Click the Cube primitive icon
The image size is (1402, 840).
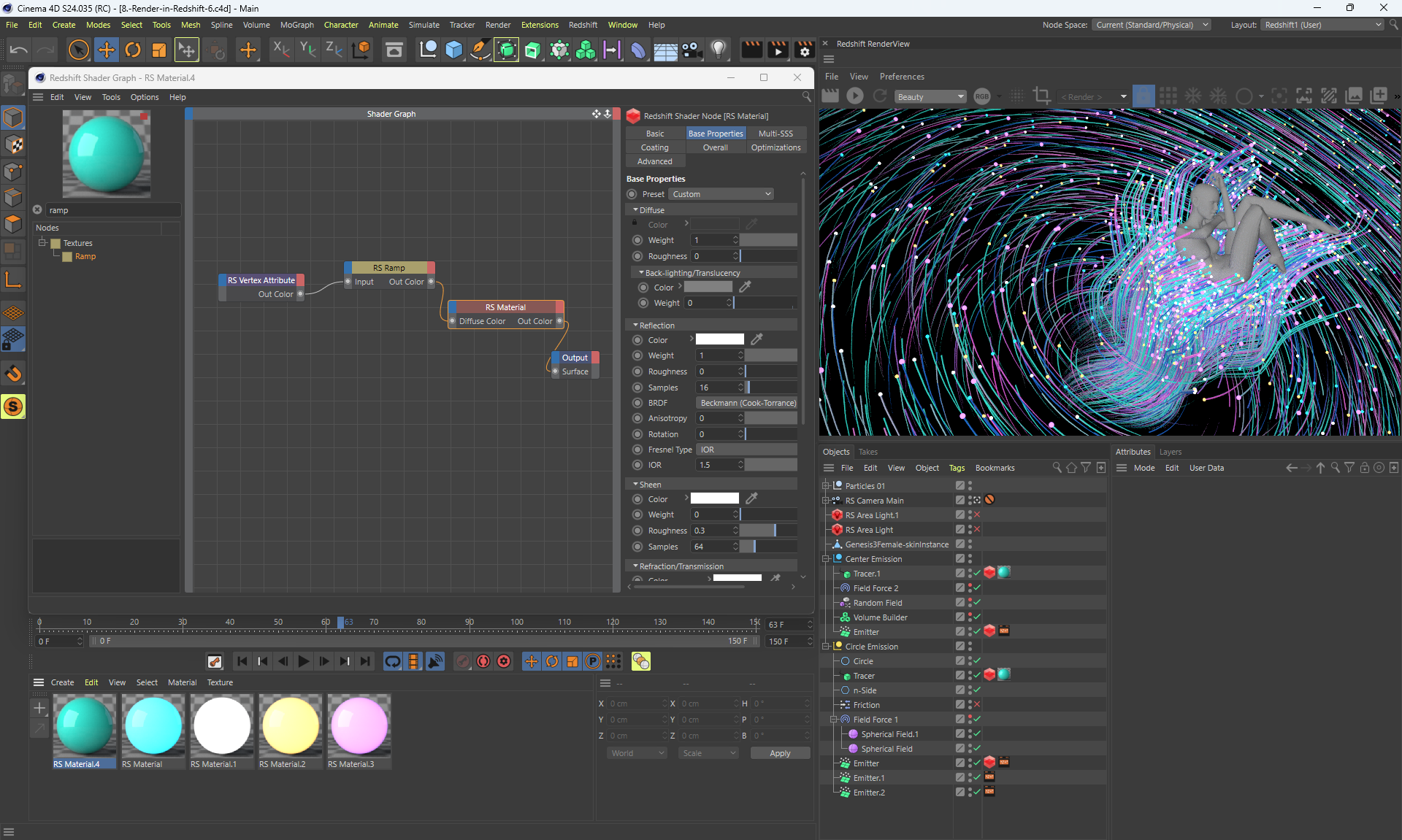[454, 50]
